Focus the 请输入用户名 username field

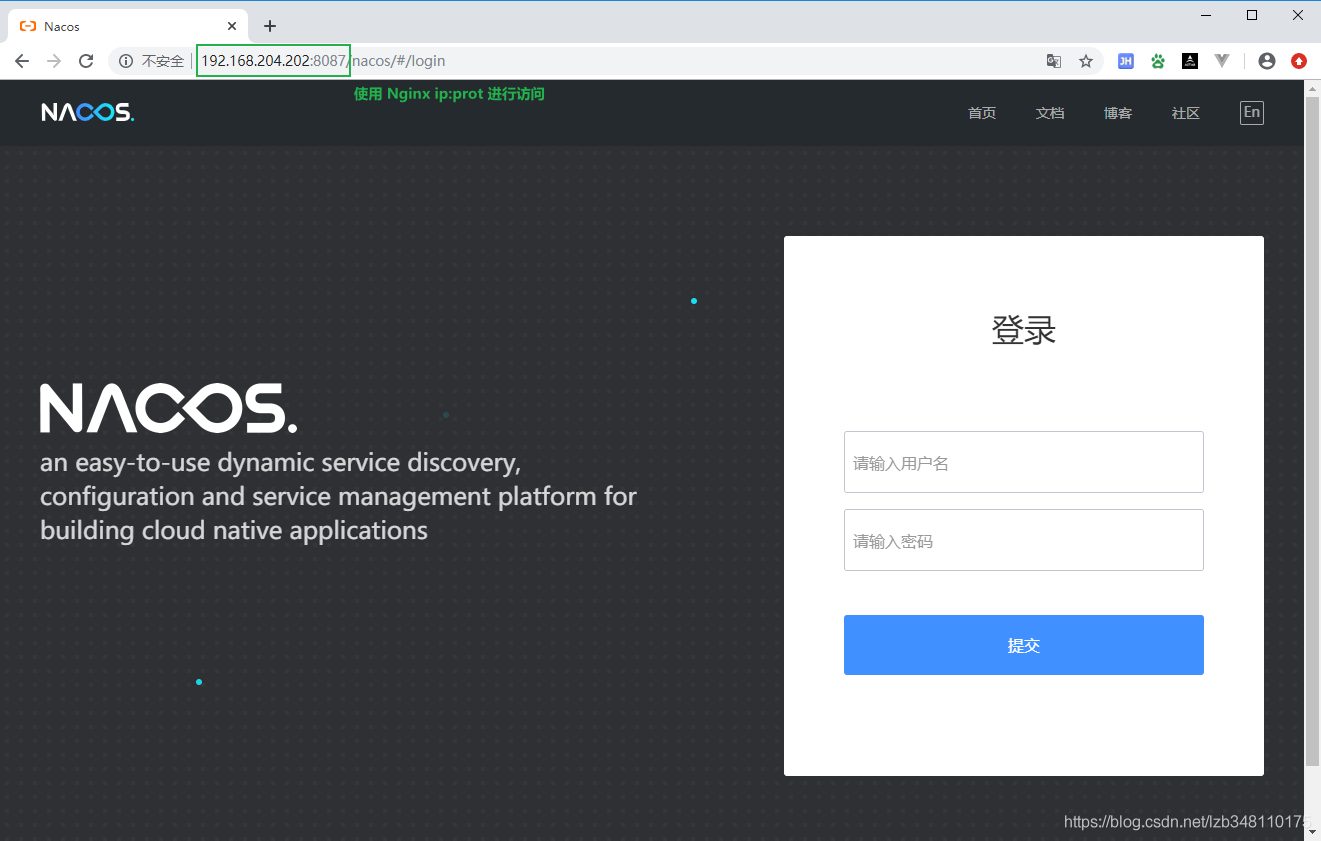tap(1024, 462)
